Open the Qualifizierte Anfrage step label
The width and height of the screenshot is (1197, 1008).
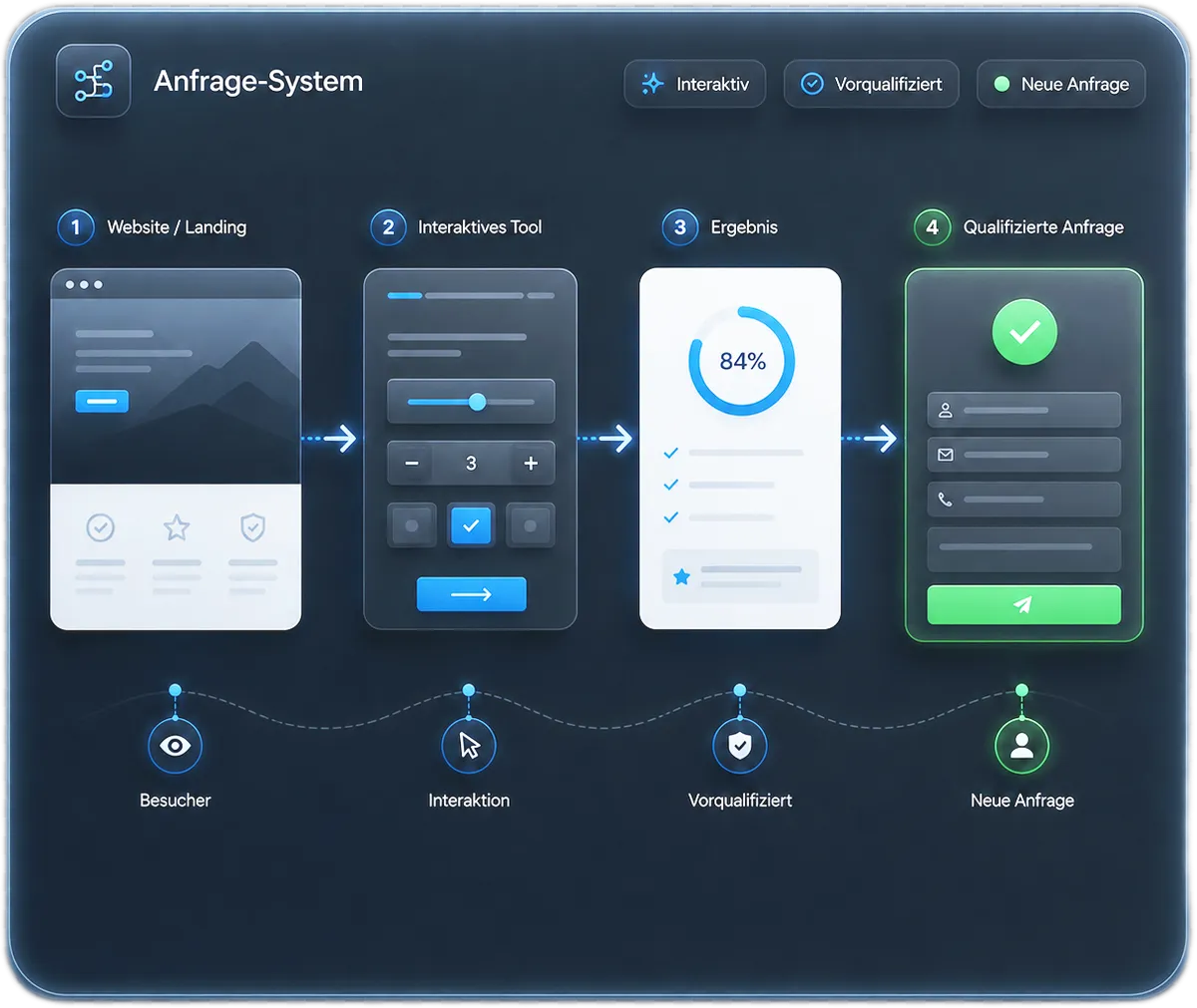pyautogui.click(x=1043, y=227)
